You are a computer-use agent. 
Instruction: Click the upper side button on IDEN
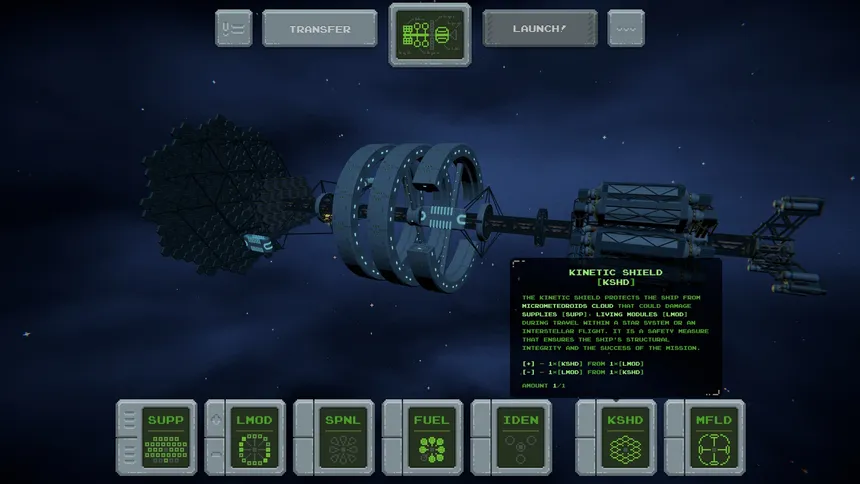(x=483, y=420)
